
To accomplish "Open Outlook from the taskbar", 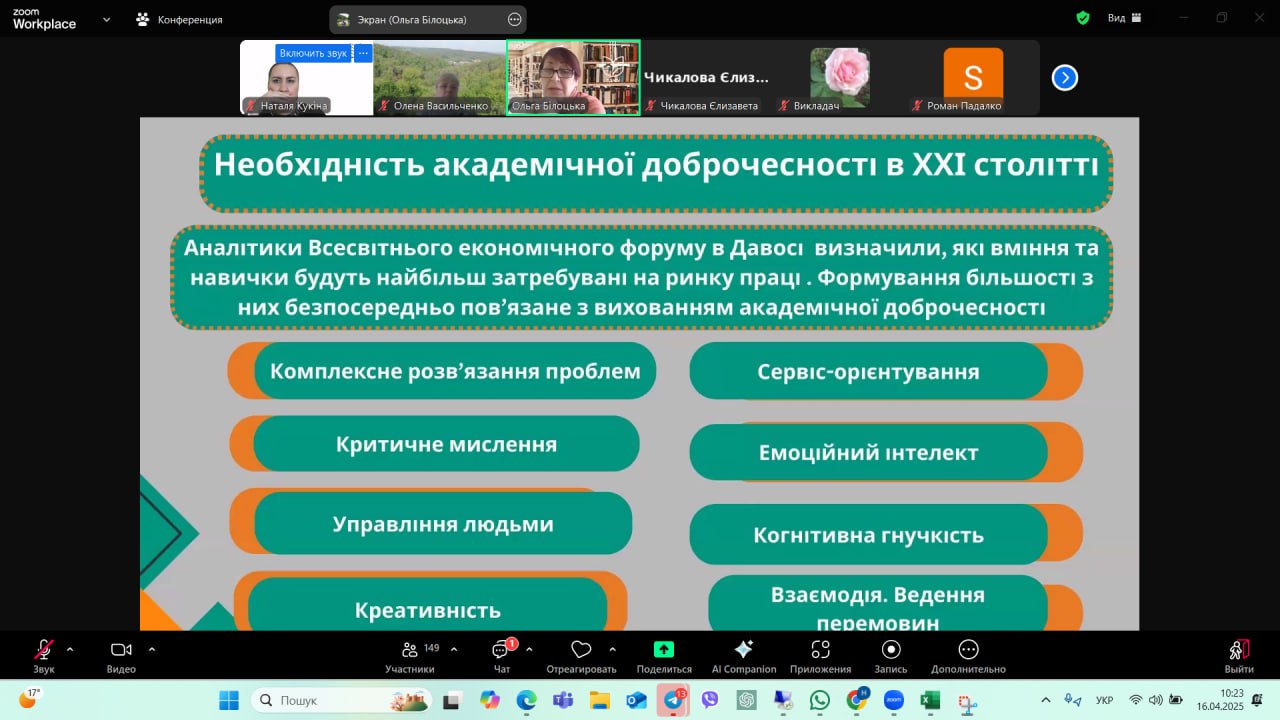I will [636, 700].
